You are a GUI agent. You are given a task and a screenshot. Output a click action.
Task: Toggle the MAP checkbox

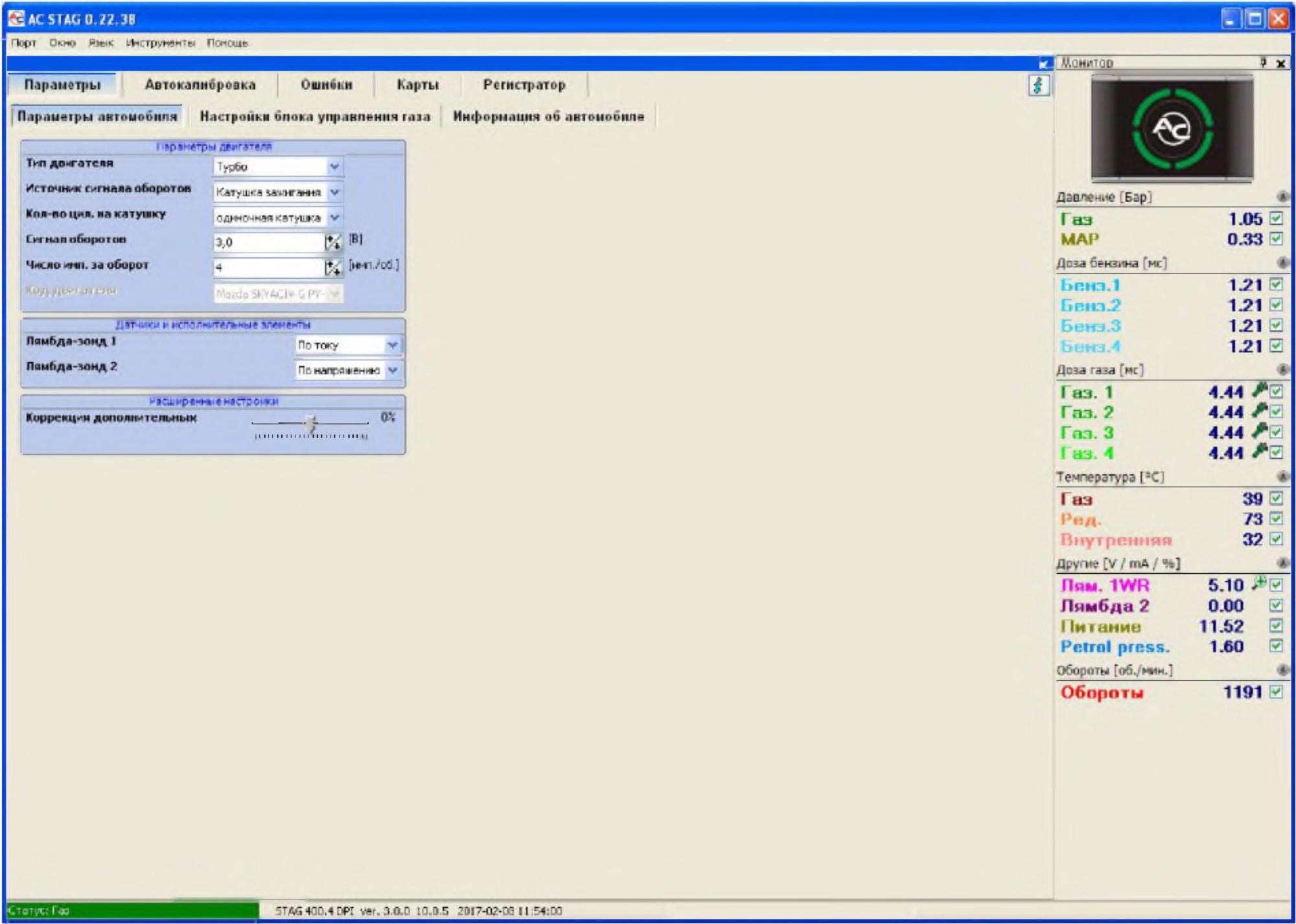1277,238
